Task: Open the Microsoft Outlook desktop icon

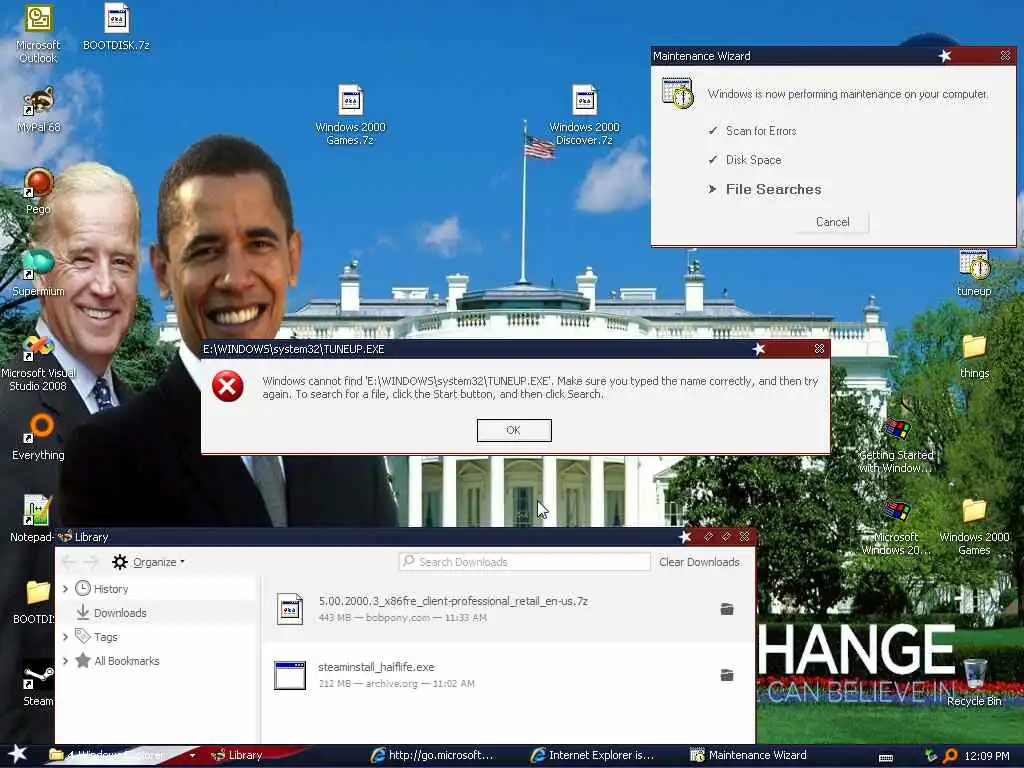Action: (x=38, y=34)
